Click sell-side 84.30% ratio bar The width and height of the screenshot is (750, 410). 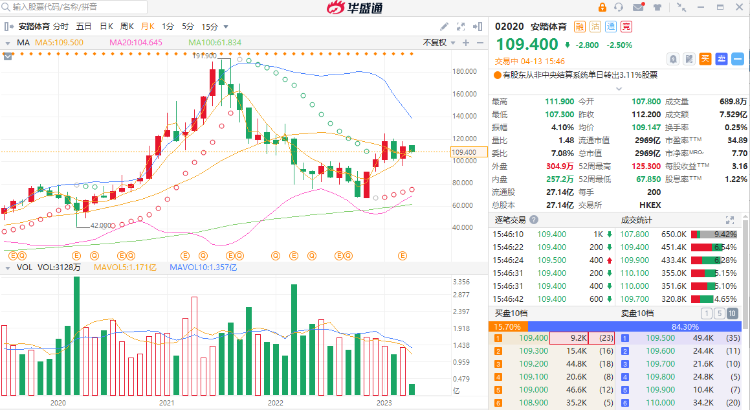tap(635, 327)
